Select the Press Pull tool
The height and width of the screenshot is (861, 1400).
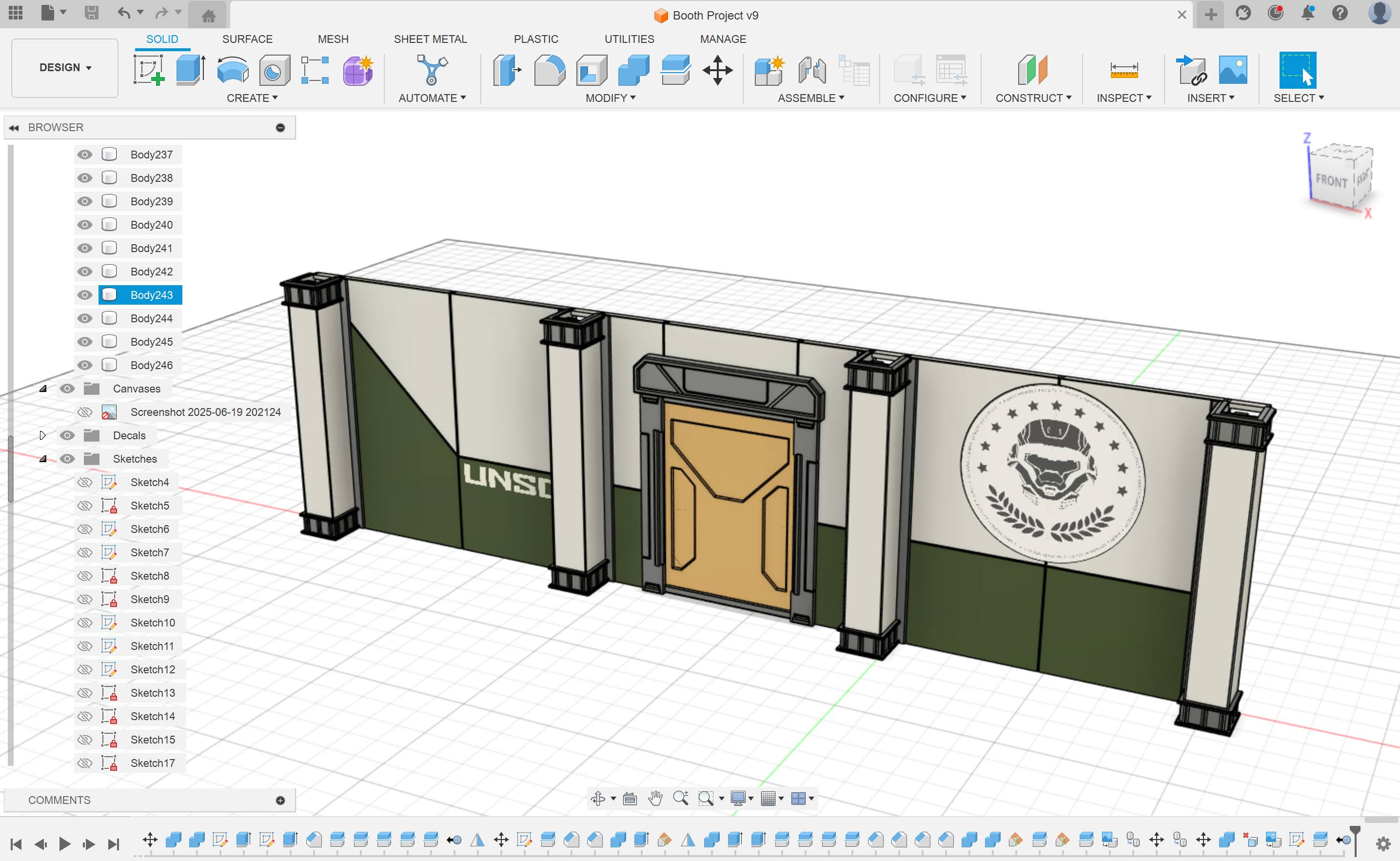(x=507, y=70)
